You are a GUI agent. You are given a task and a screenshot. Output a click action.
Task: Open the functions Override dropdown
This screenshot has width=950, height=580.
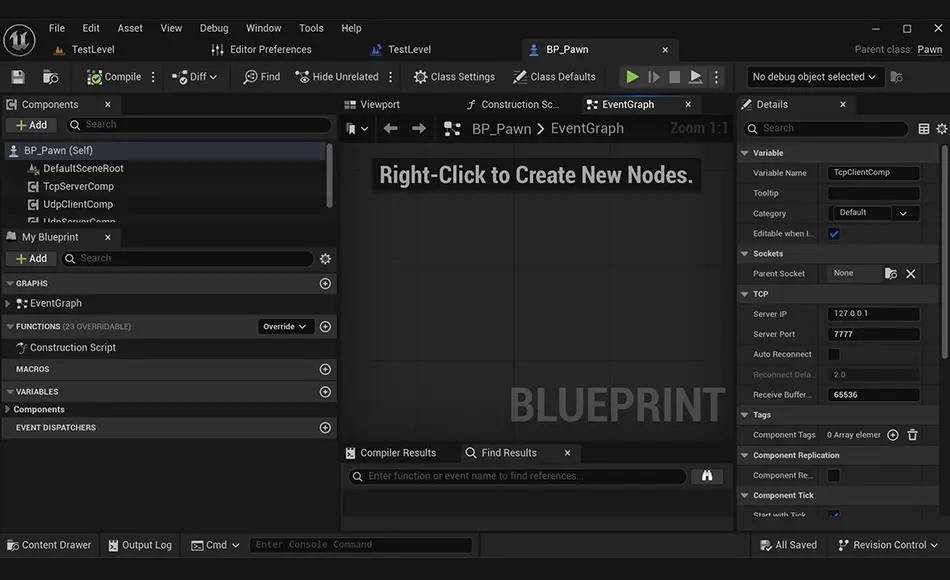tap(285, 327)
